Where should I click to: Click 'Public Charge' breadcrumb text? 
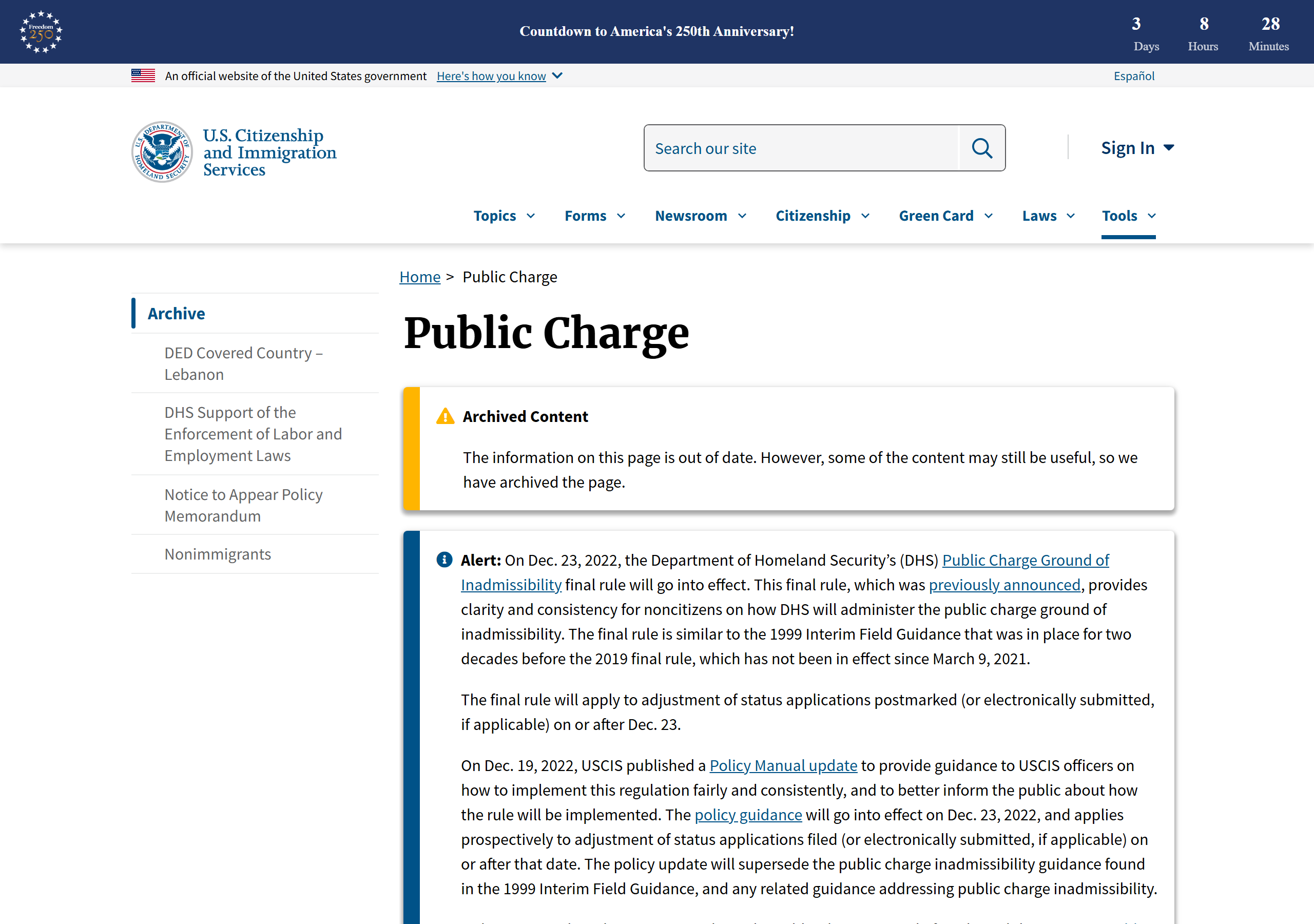pos(509,277)
